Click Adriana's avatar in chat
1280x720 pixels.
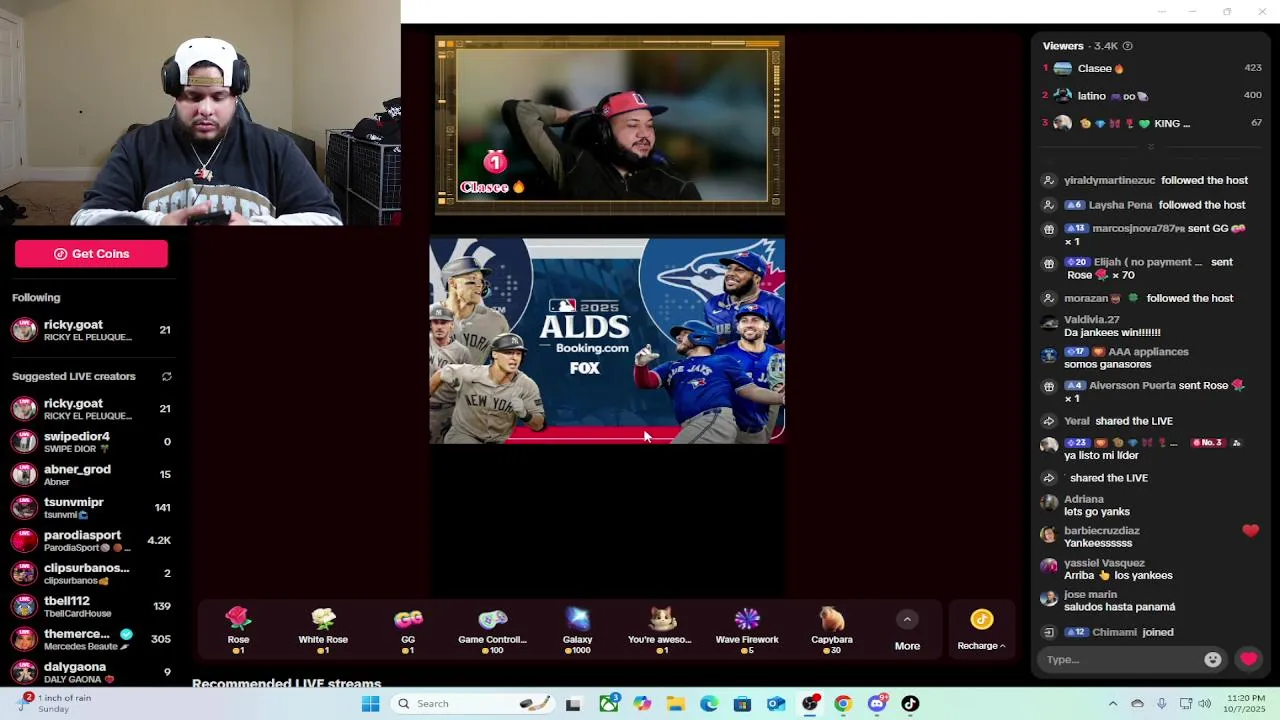click(1048, 503)
